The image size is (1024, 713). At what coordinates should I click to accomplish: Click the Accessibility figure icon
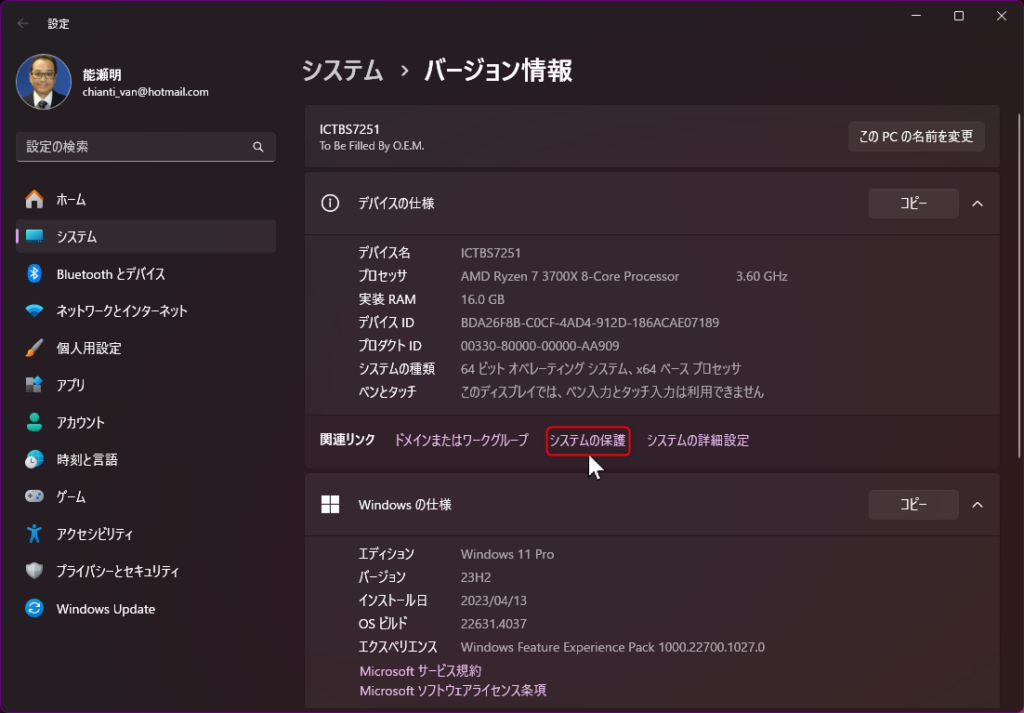pos(34,533)
